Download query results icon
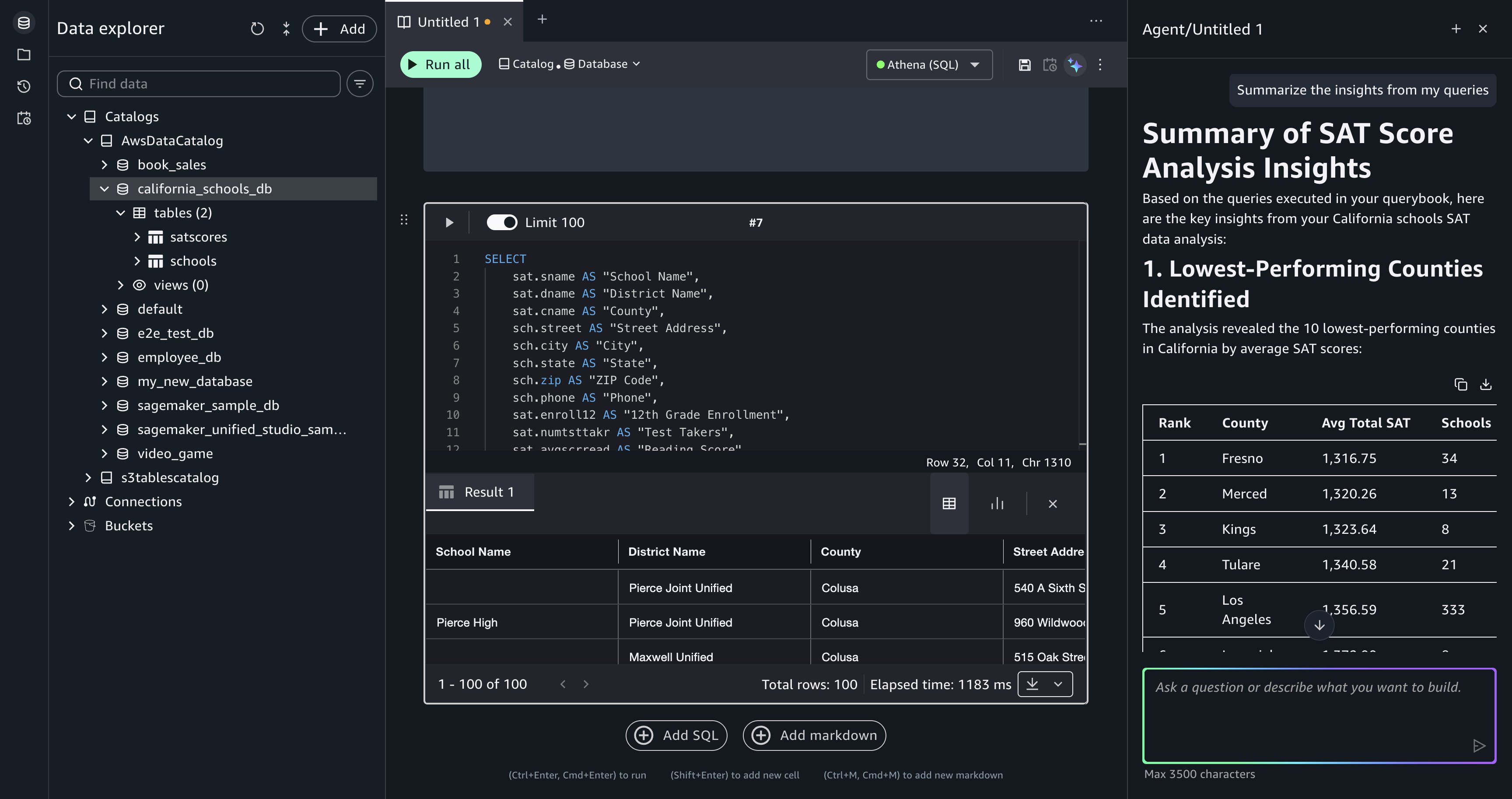Image resolution: width=1512 pixels, height=799 pixels. pyautogui.click(x=1032, y=684)
